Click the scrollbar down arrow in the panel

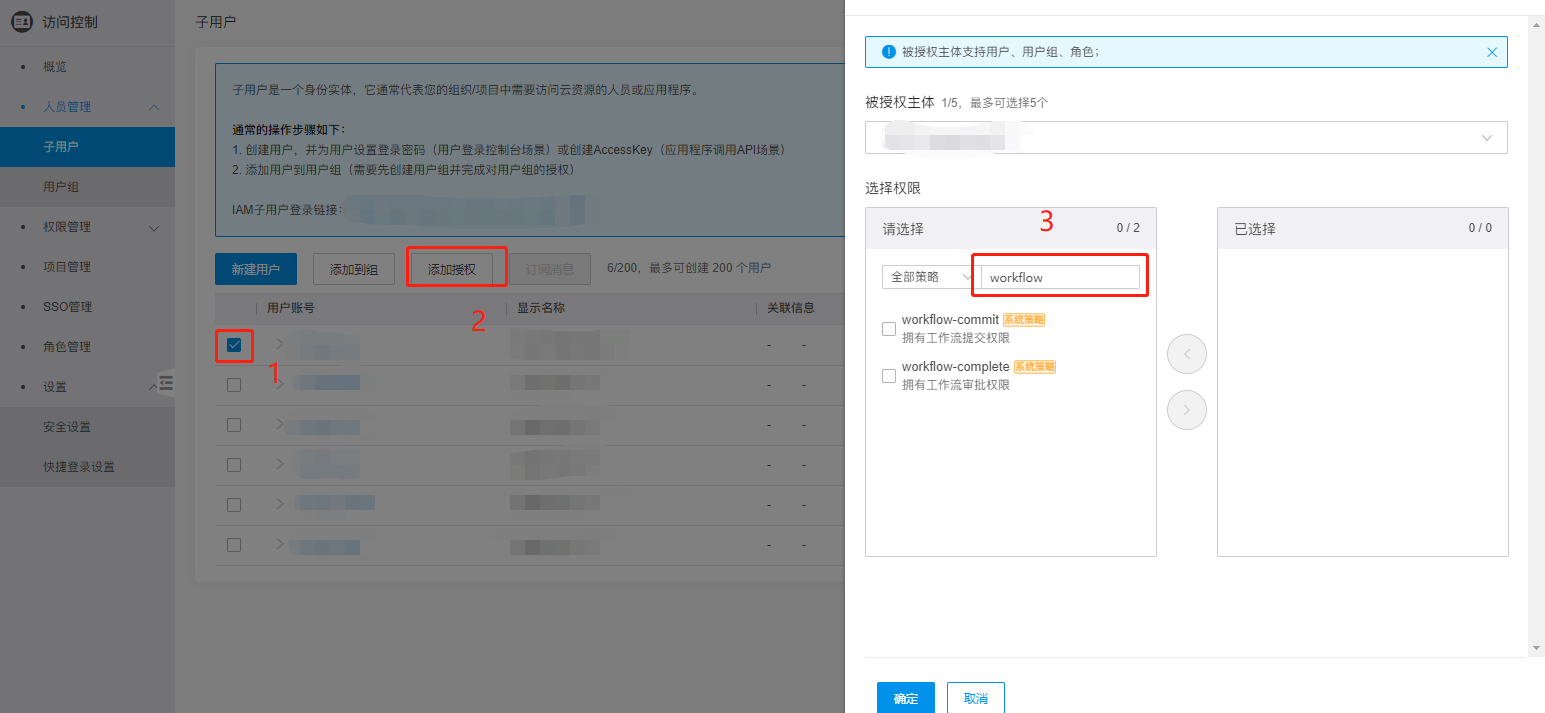coord(1536,648)
